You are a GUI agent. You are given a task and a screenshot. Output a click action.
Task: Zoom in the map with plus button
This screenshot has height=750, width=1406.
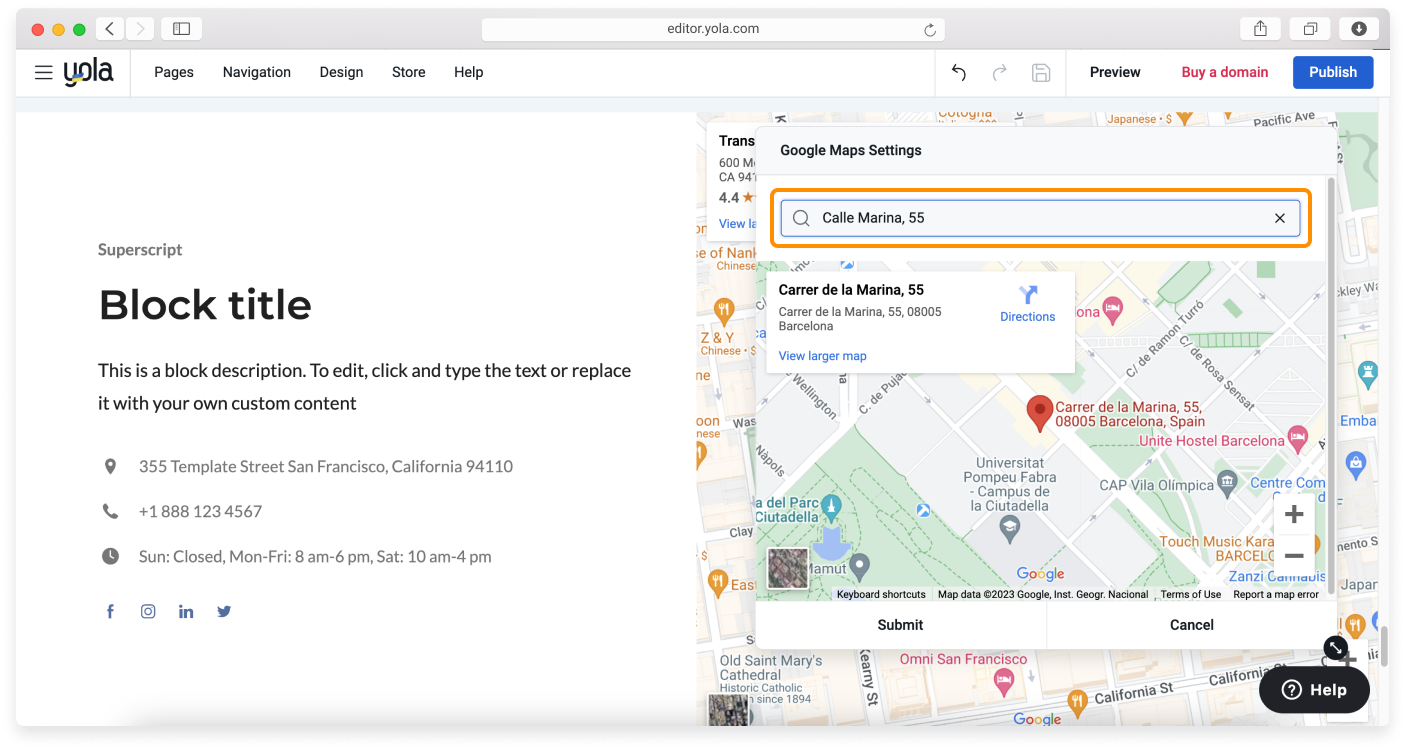pyautogui.click(x=1294, y=515)
